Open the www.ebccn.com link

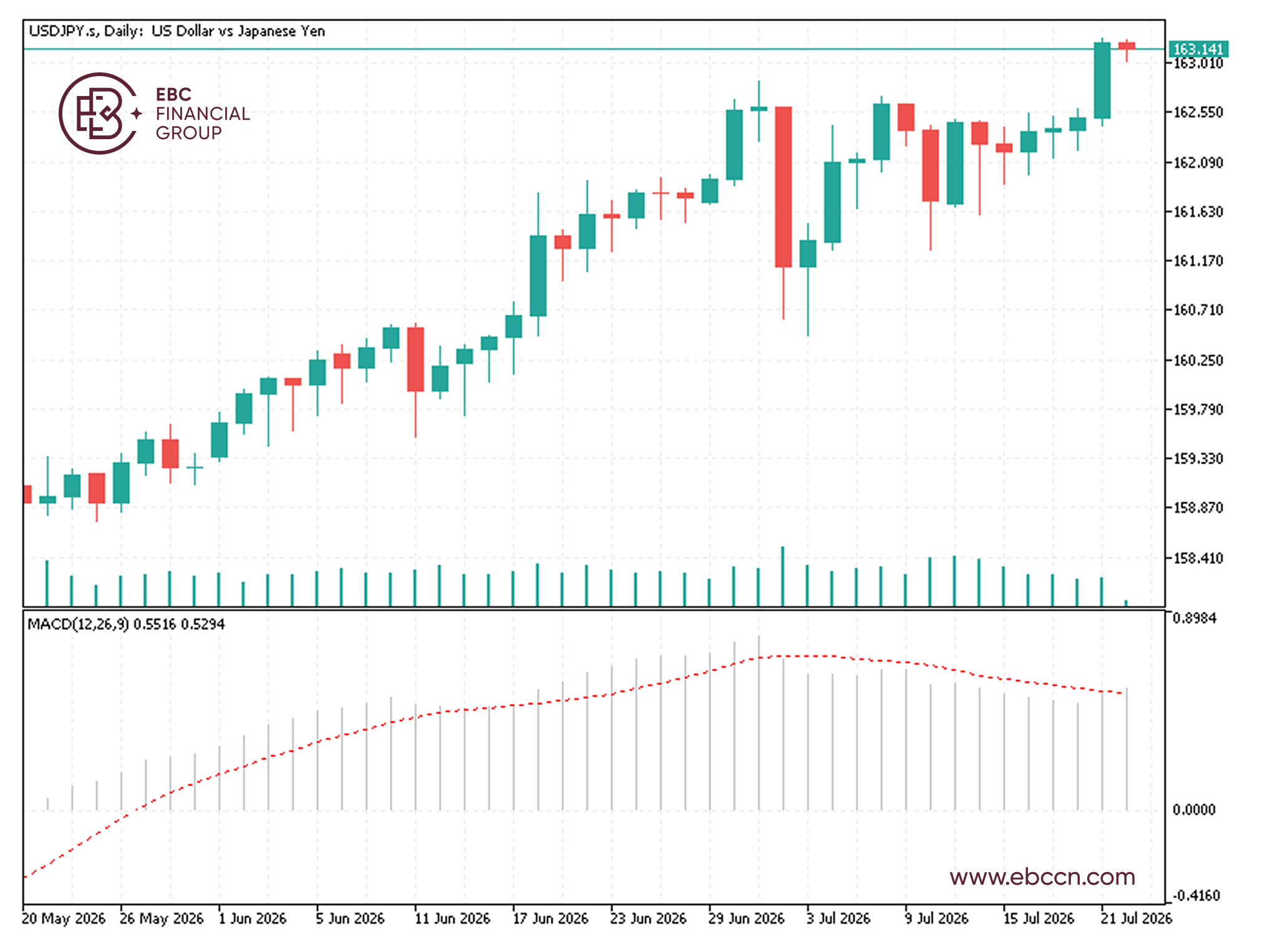(x=1042, y=877)
